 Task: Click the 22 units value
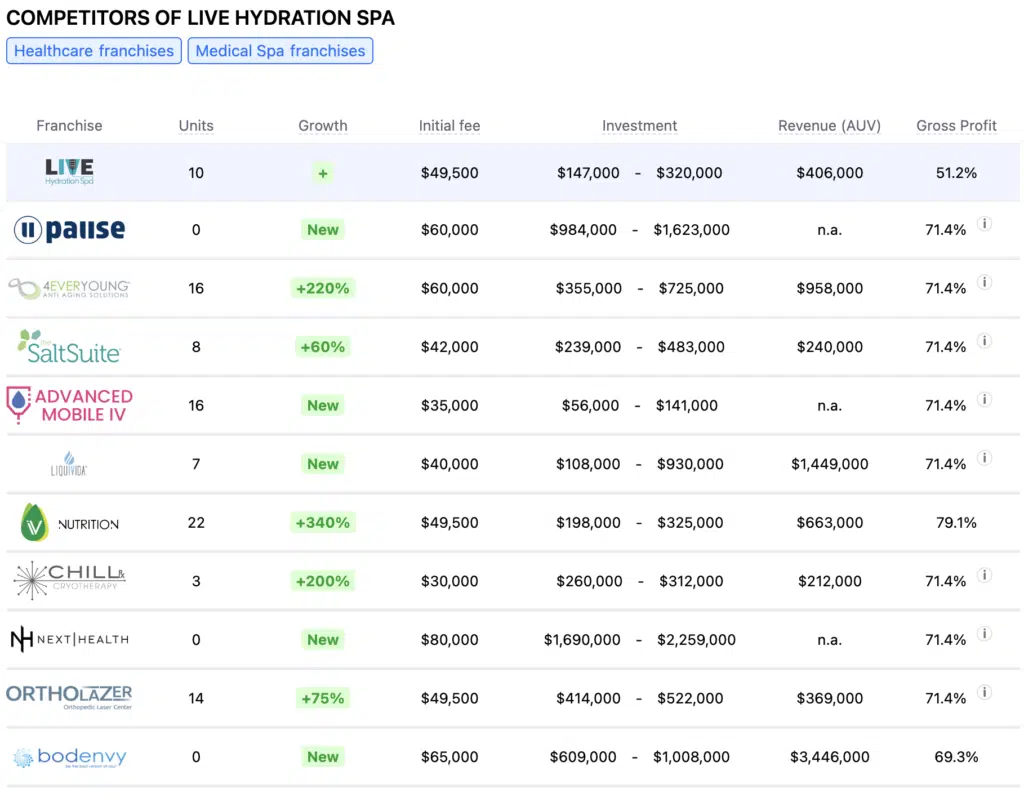196,522
